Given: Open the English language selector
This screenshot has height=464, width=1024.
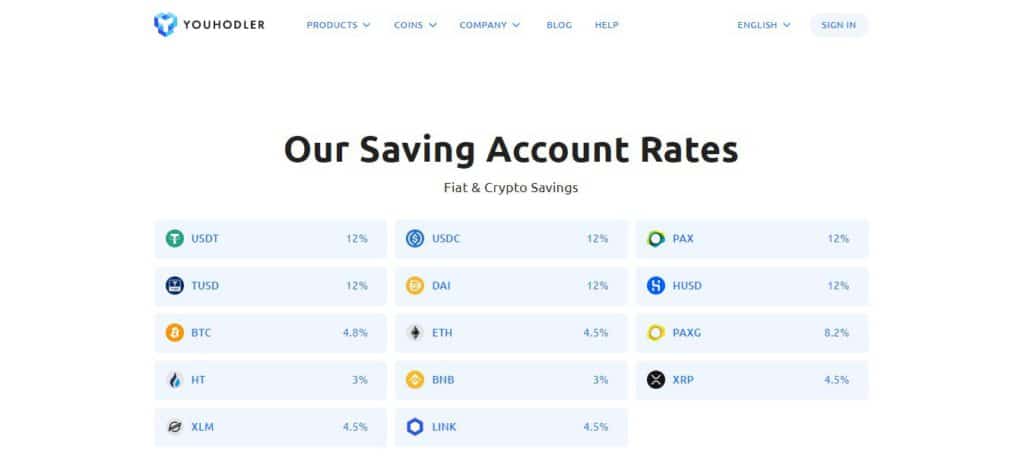Looking at the screenshot, I should pyautogui.click(x=764, y=25).
